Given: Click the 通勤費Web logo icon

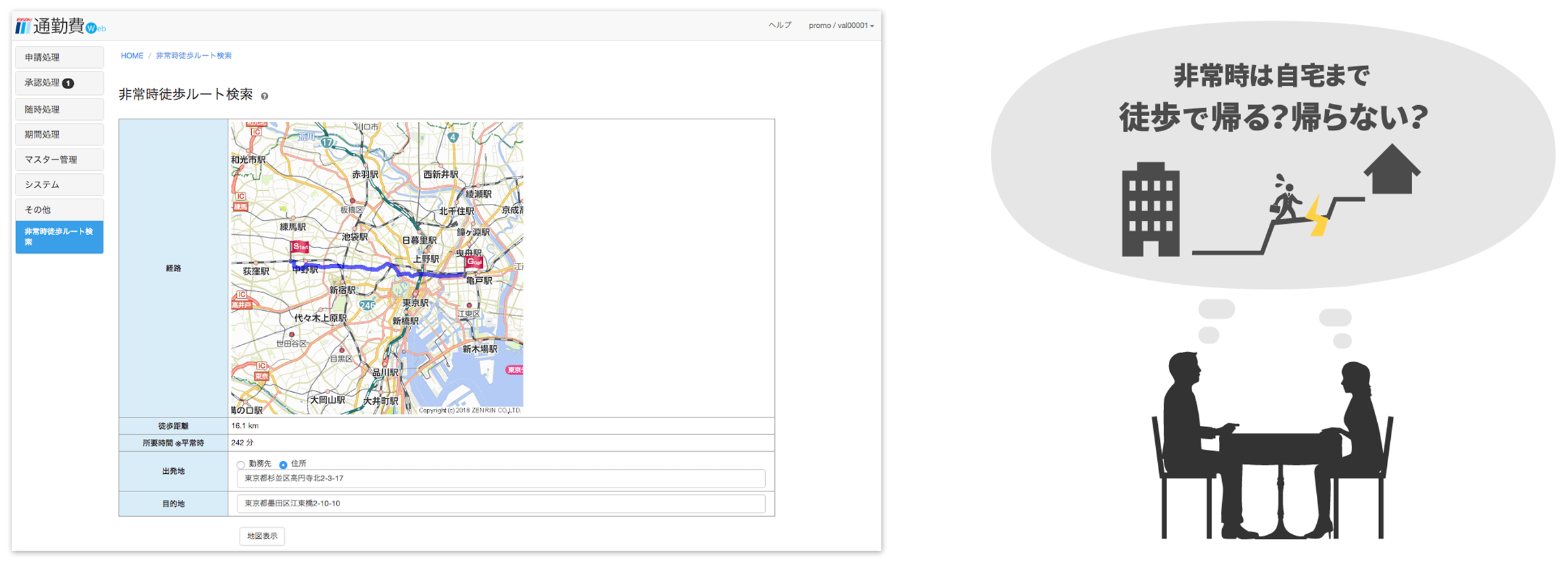Looking at the screenshot, I should point(23,26).
